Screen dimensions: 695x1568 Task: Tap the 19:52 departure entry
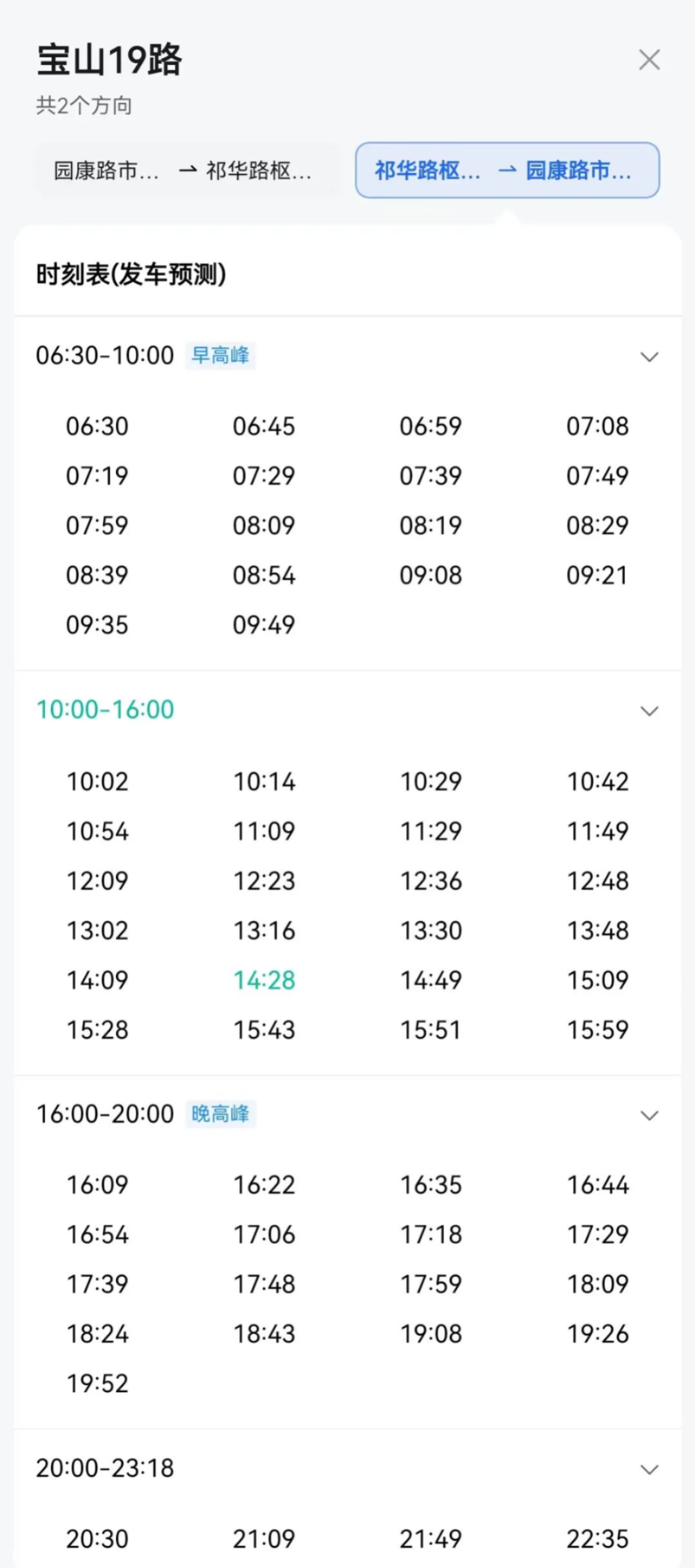pyautogui.click(x=97, y=1383)
